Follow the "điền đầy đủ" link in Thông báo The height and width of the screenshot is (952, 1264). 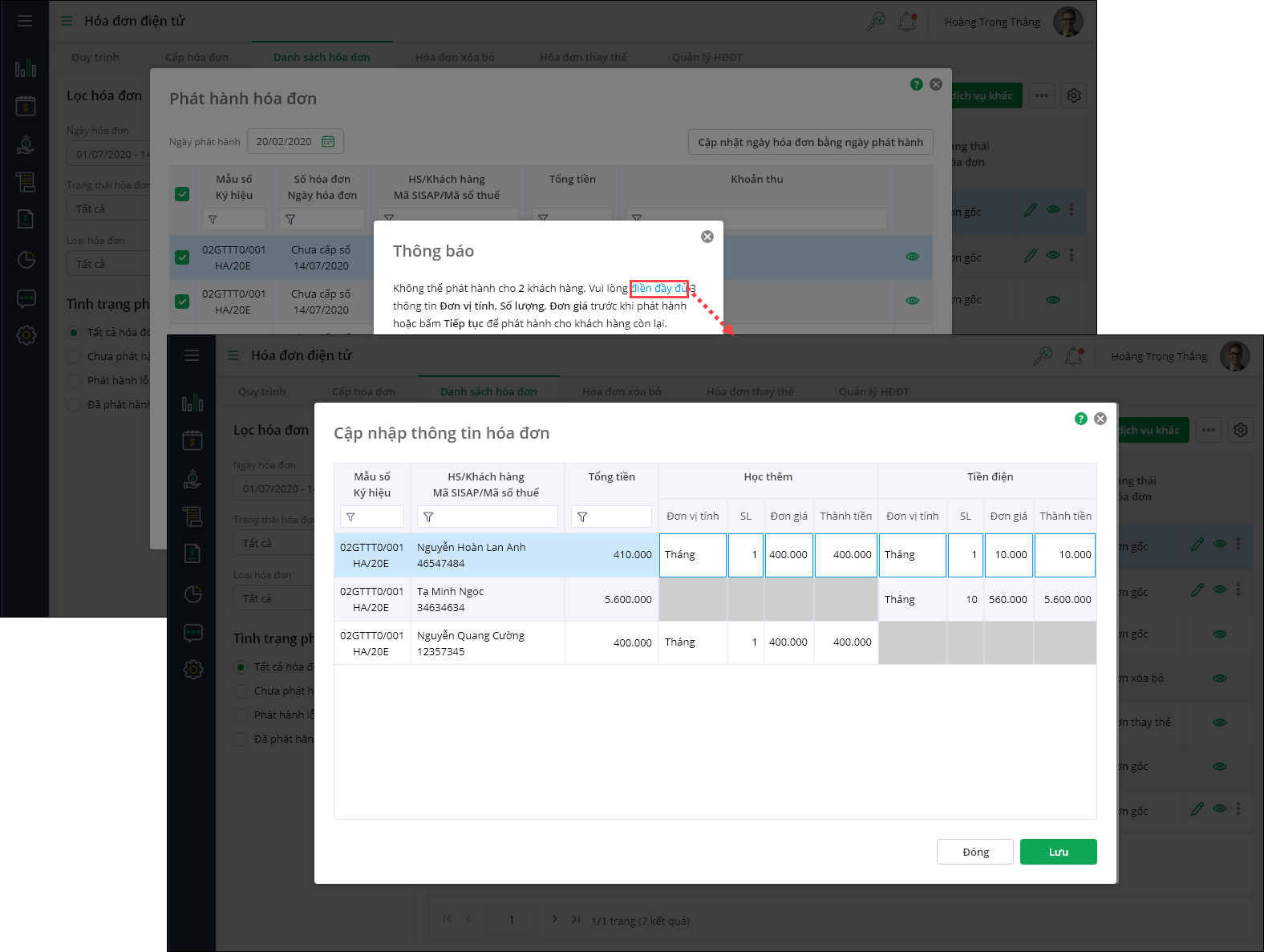[659, 288]
